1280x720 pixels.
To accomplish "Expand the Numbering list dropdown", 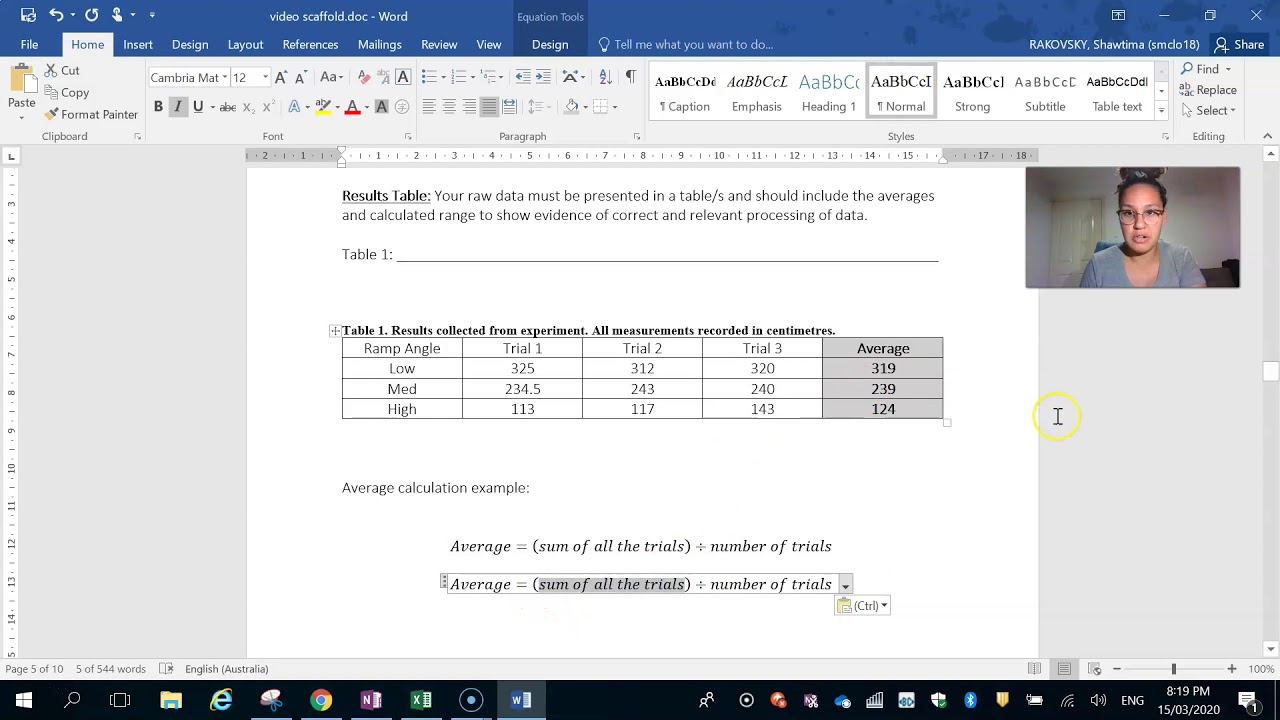I will pos(474,77).
